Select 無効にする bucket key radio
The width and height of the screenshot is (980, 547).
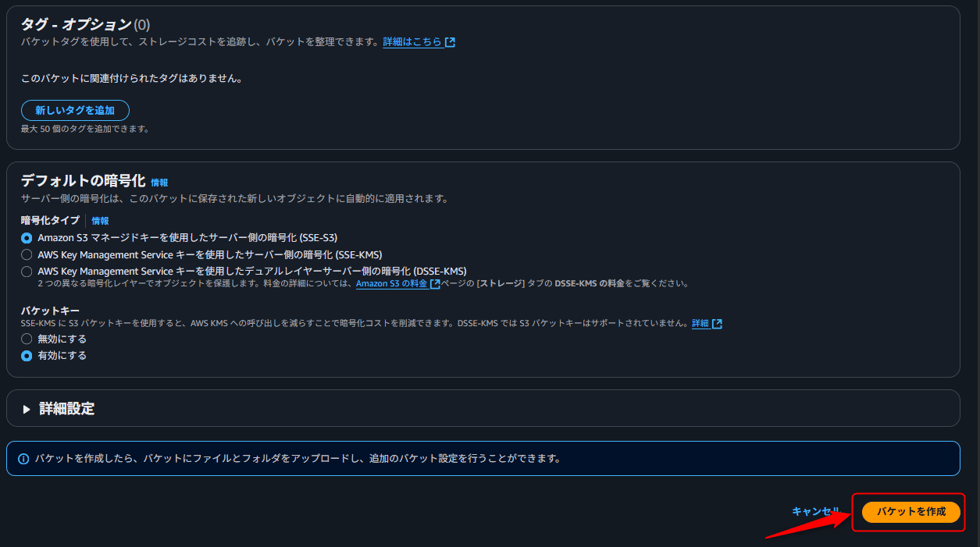(x=26, y=339)
